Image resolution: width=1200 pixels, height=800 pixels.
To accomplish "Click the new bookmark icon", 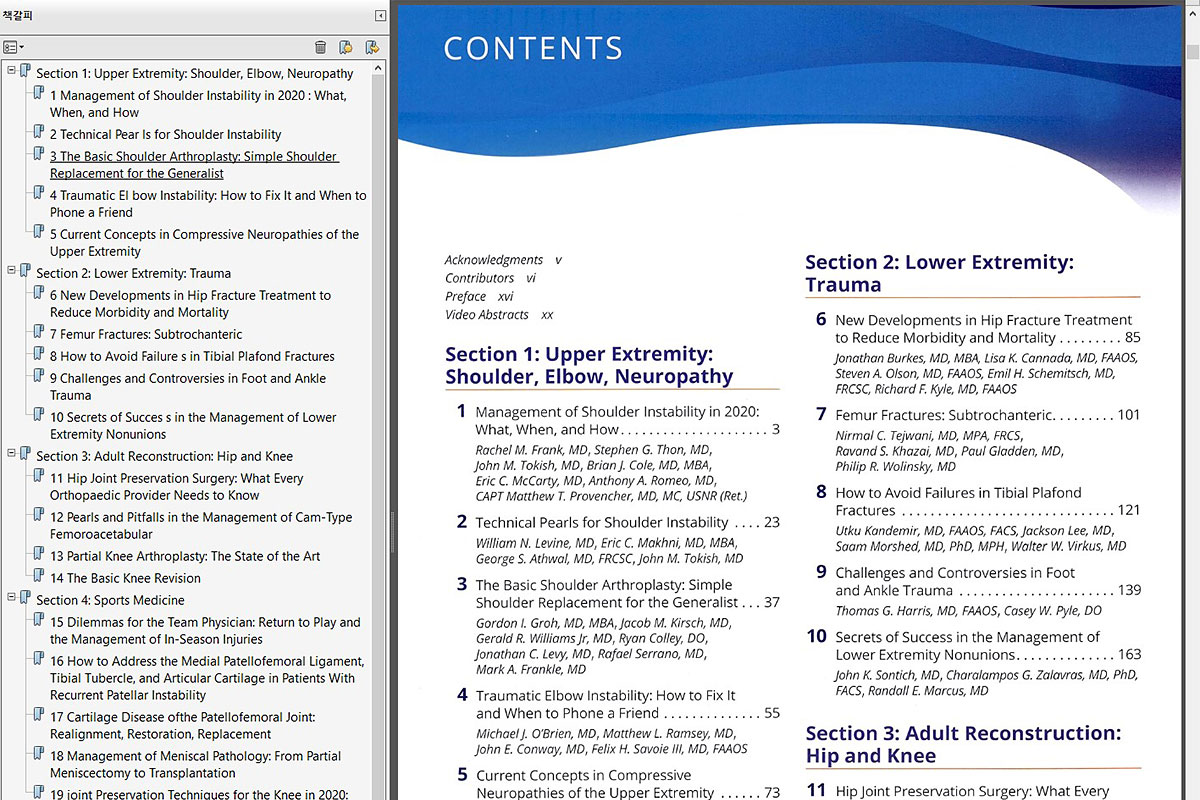I will [346, 47].
